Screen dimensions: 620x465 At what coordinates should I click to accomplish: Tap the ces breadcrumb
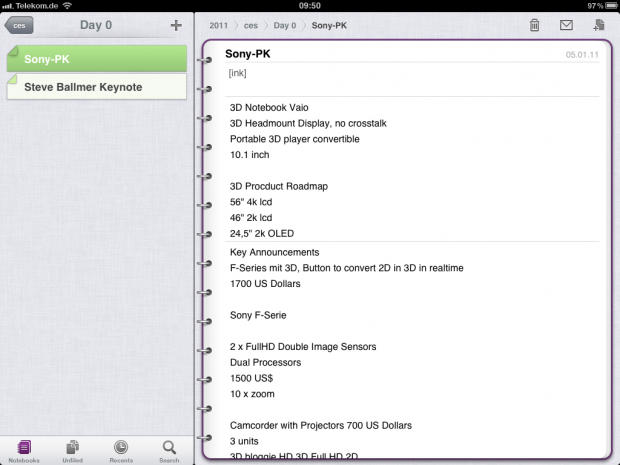click(x=251, y=25)
